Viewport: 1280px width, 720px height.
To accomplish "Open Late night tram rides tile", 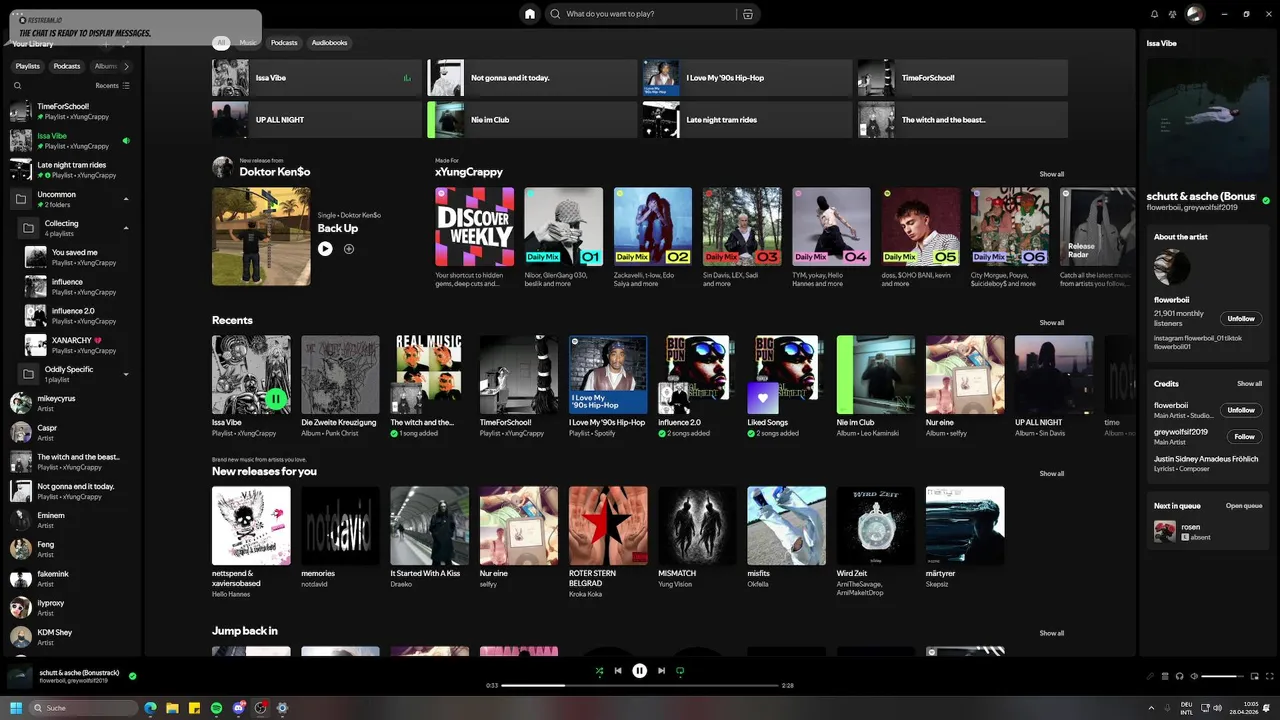I will (x=747, y=120).
